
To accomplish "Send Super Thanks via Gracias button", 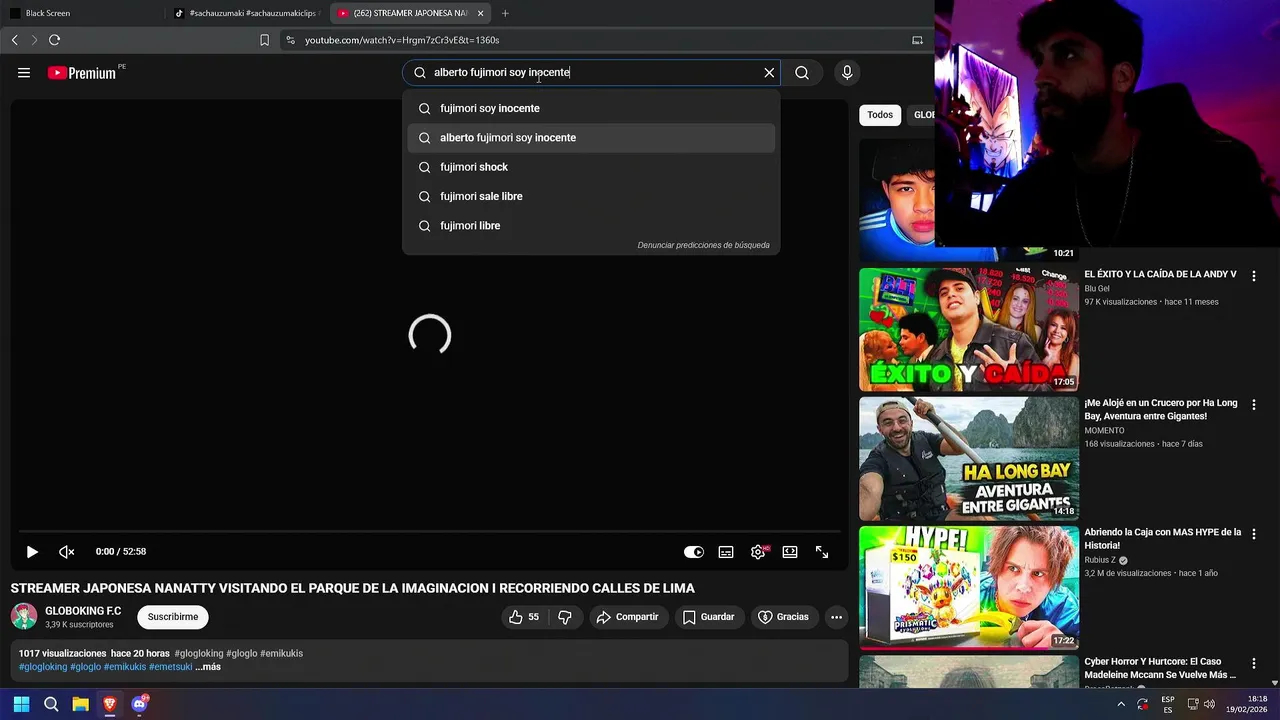I will click(x=783, y=617).
